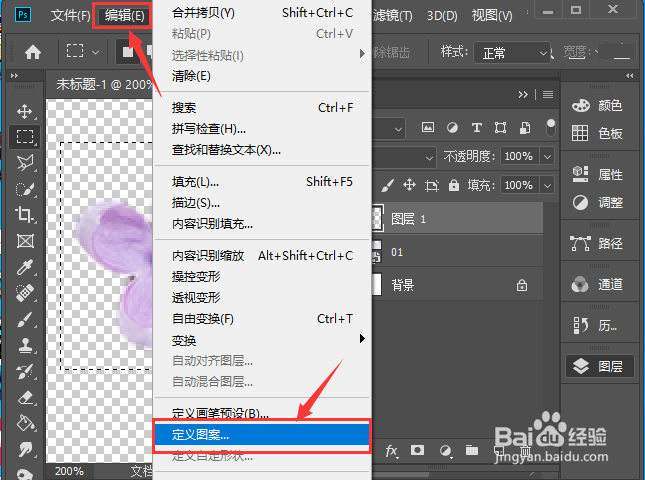This screenshot has height=480, width=645.
Task: Toggle lock all padlock icon
Action: point(454,185)
